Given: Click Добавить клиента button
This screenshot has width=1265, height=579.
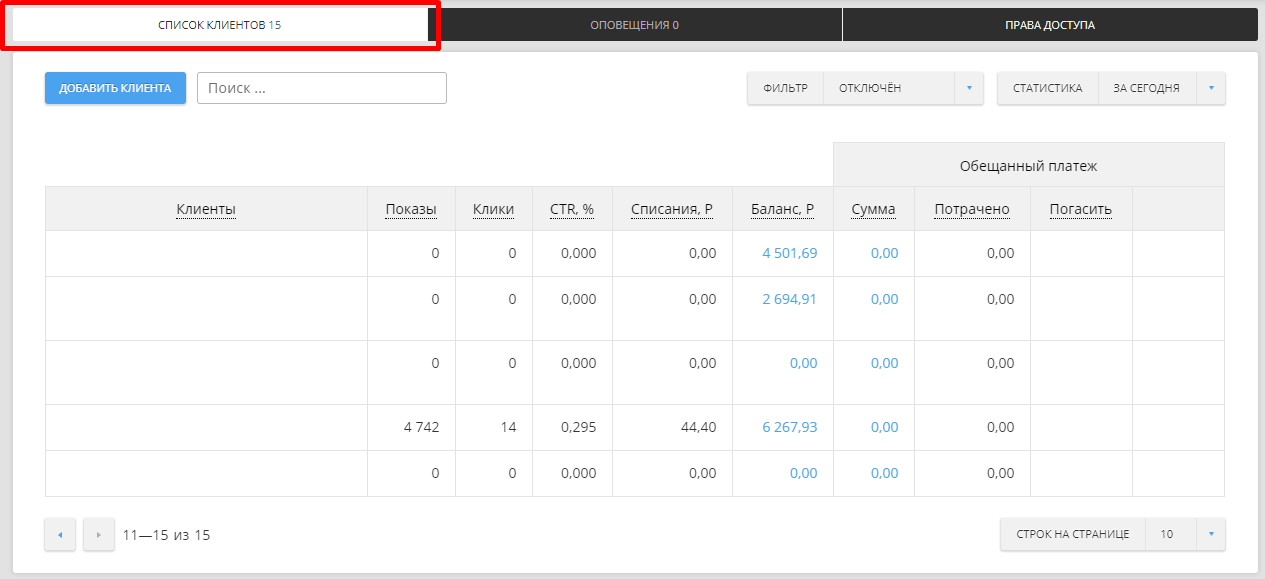Looking at the screenshot, I should pos(115,88).
